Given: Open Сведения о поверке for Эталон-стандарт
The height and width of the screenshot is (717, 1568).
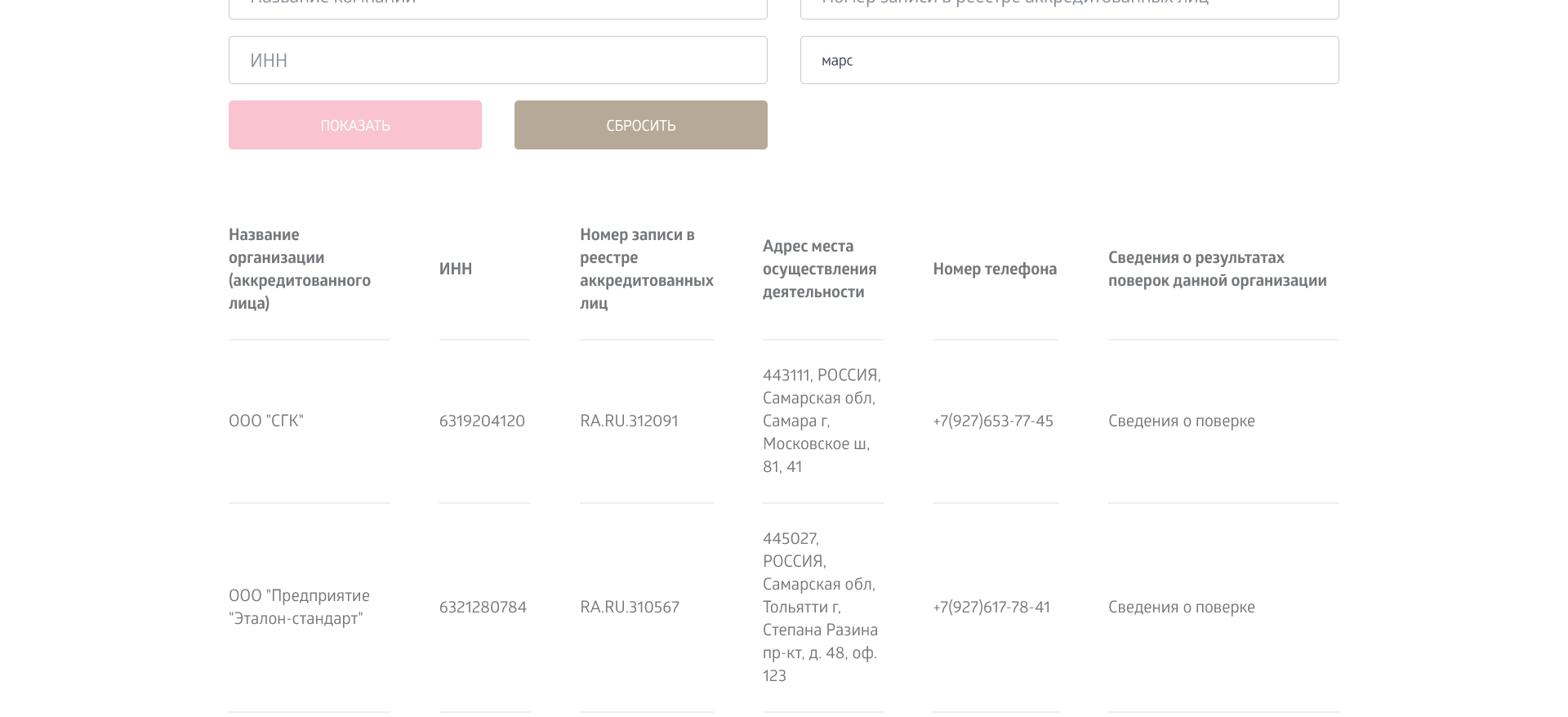Looking at the screenshot, I should point(1181,608).
